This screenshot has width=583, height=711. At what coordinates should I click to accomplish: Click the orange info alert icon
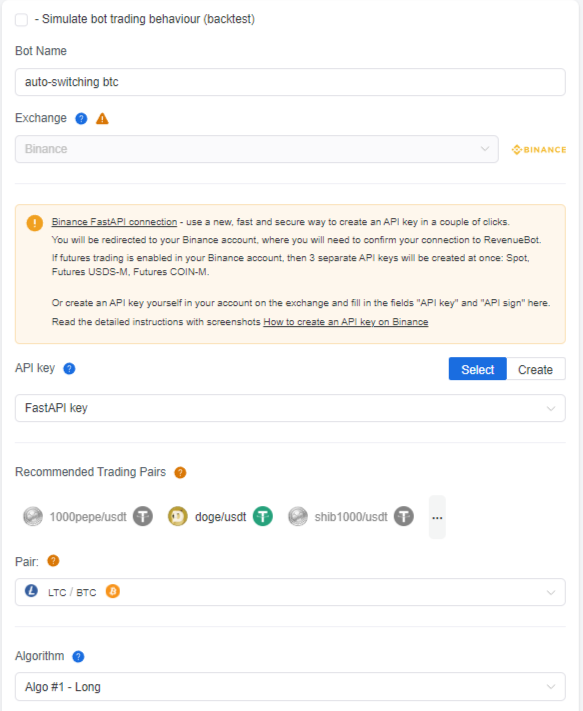(35, 223)
